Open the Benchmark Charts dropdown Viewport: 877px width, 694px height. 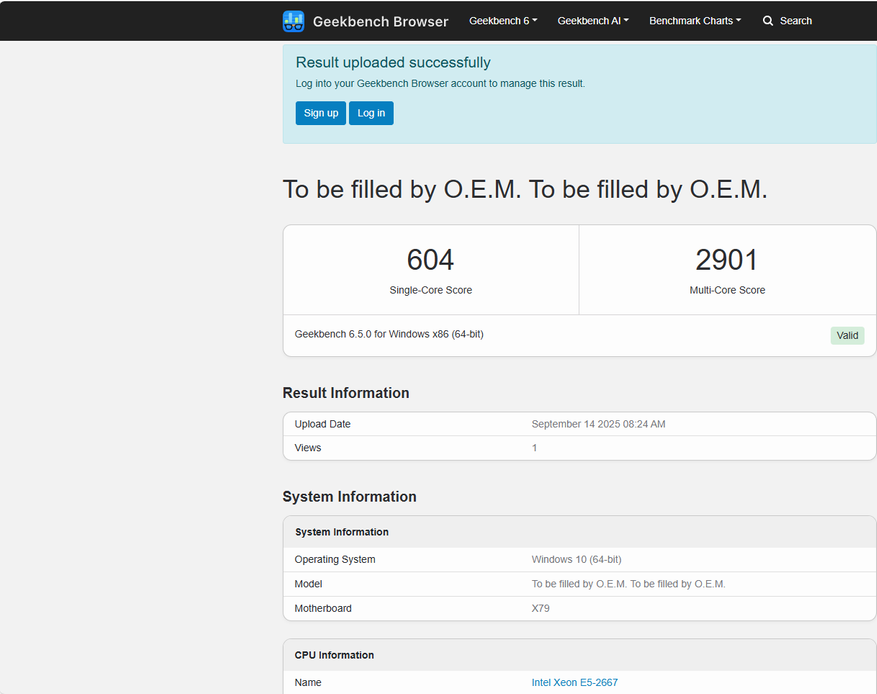coord(695,21)
